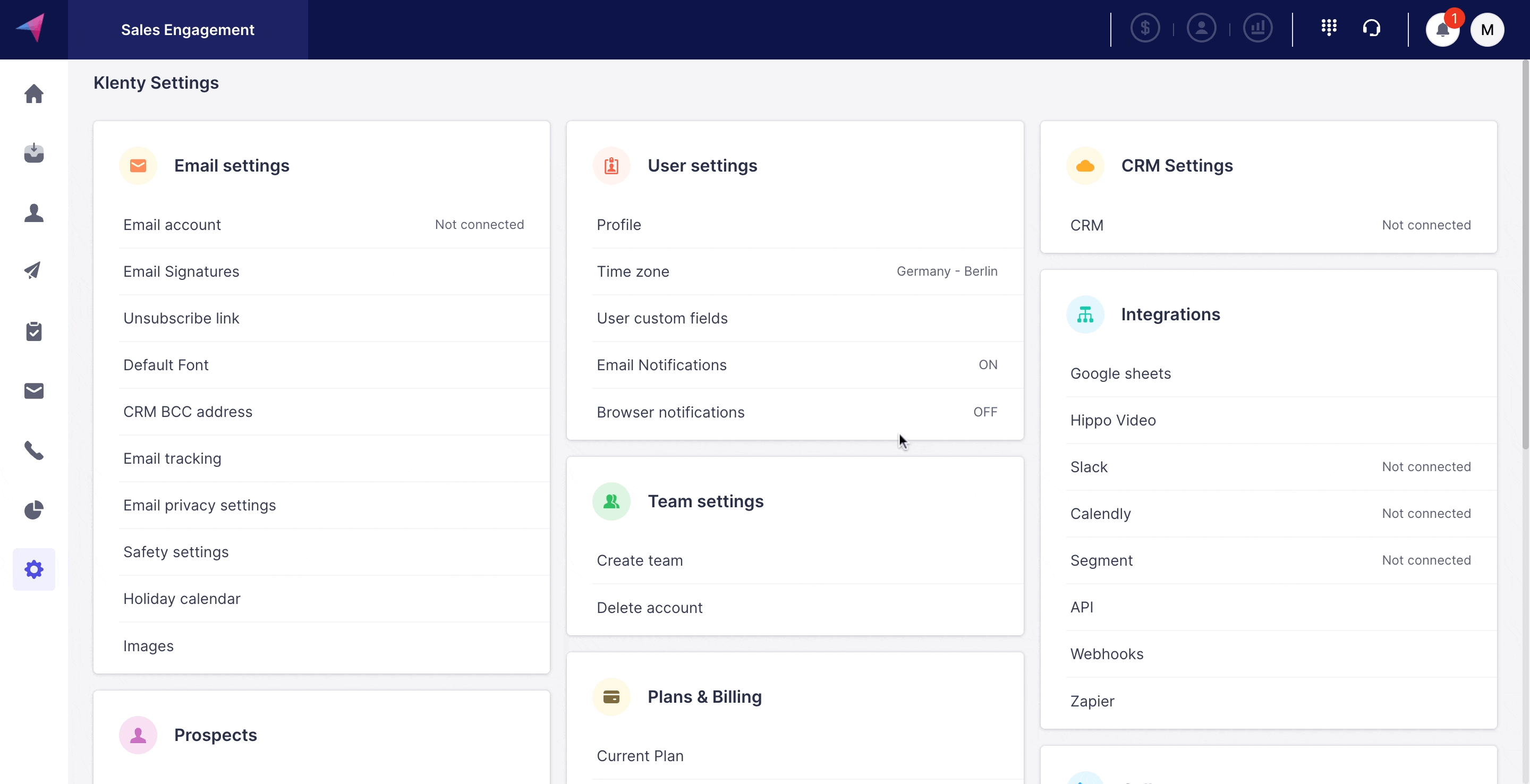Screen dimensions: 1530x784
Task: Open Email Signatures settings
Action: [181, 271]
